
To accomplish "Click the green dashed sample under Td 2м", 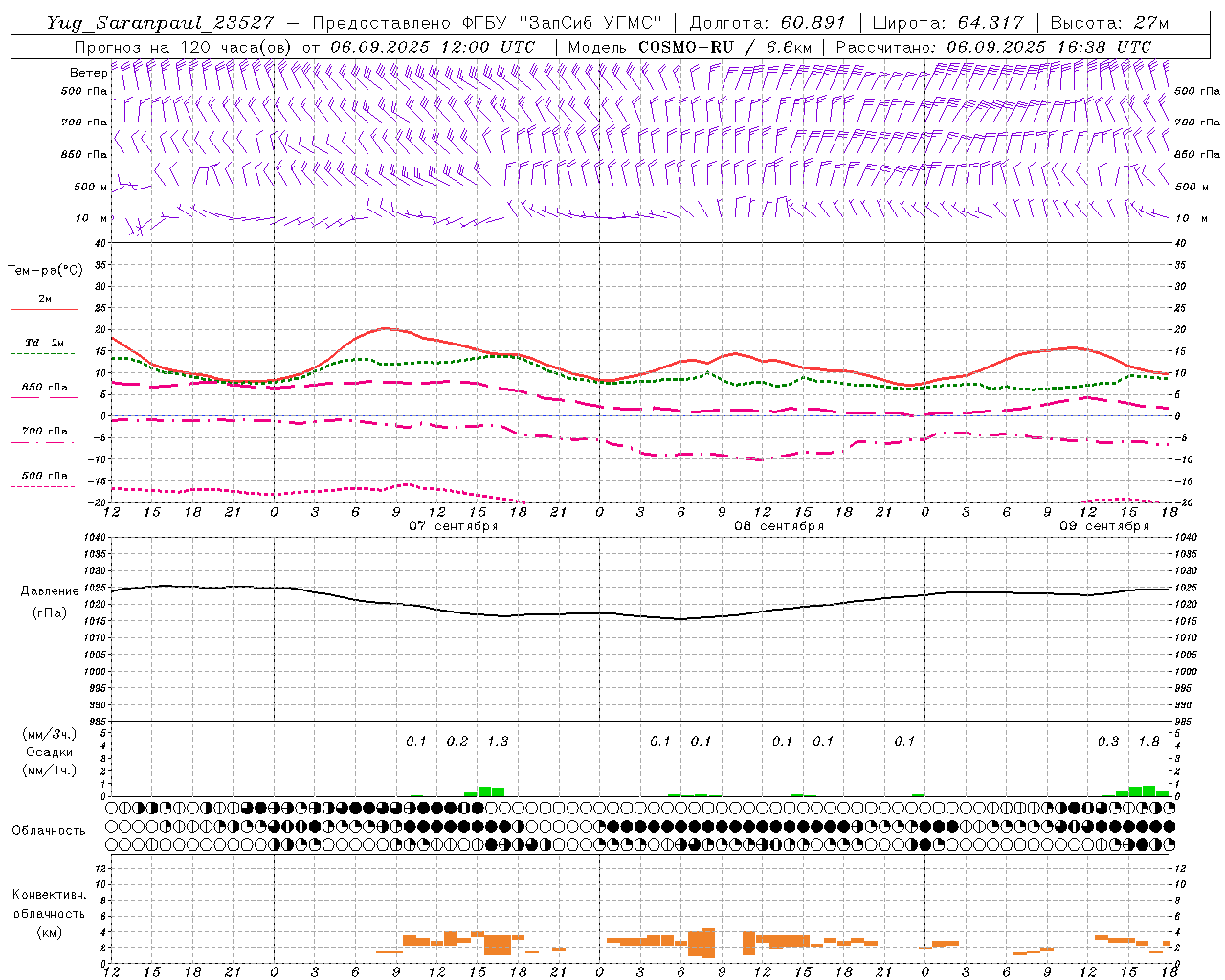I will point(43,354).
